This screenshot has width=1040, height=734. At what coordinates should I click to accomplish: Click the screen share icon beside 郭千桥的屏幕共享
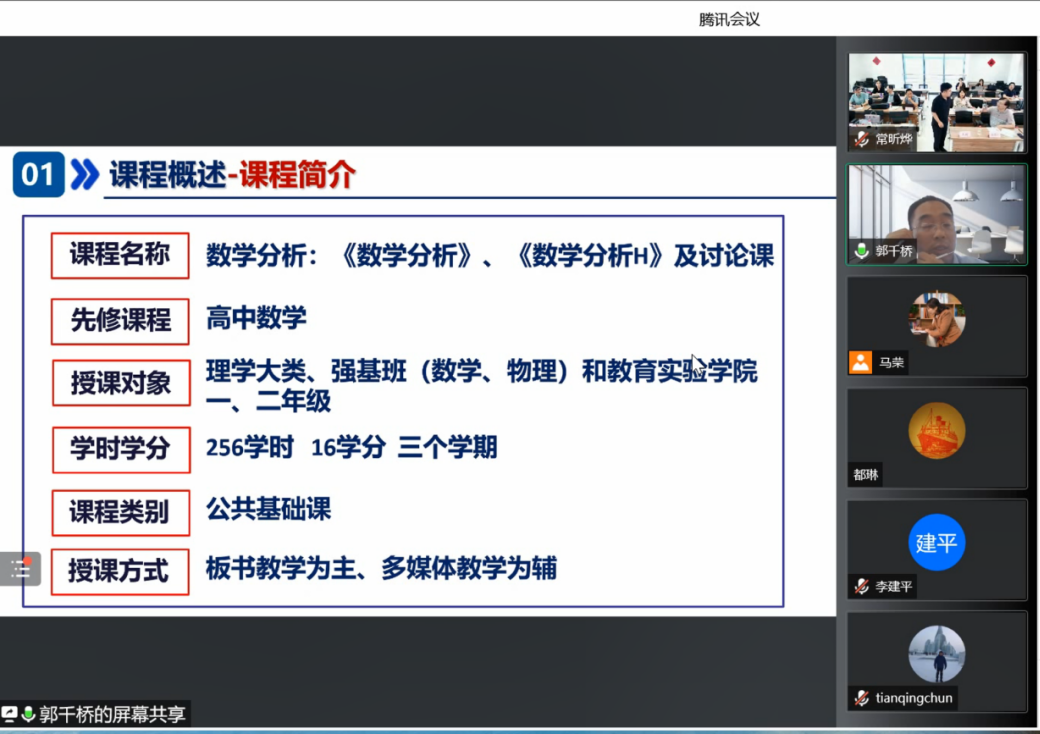coord(10,714)
